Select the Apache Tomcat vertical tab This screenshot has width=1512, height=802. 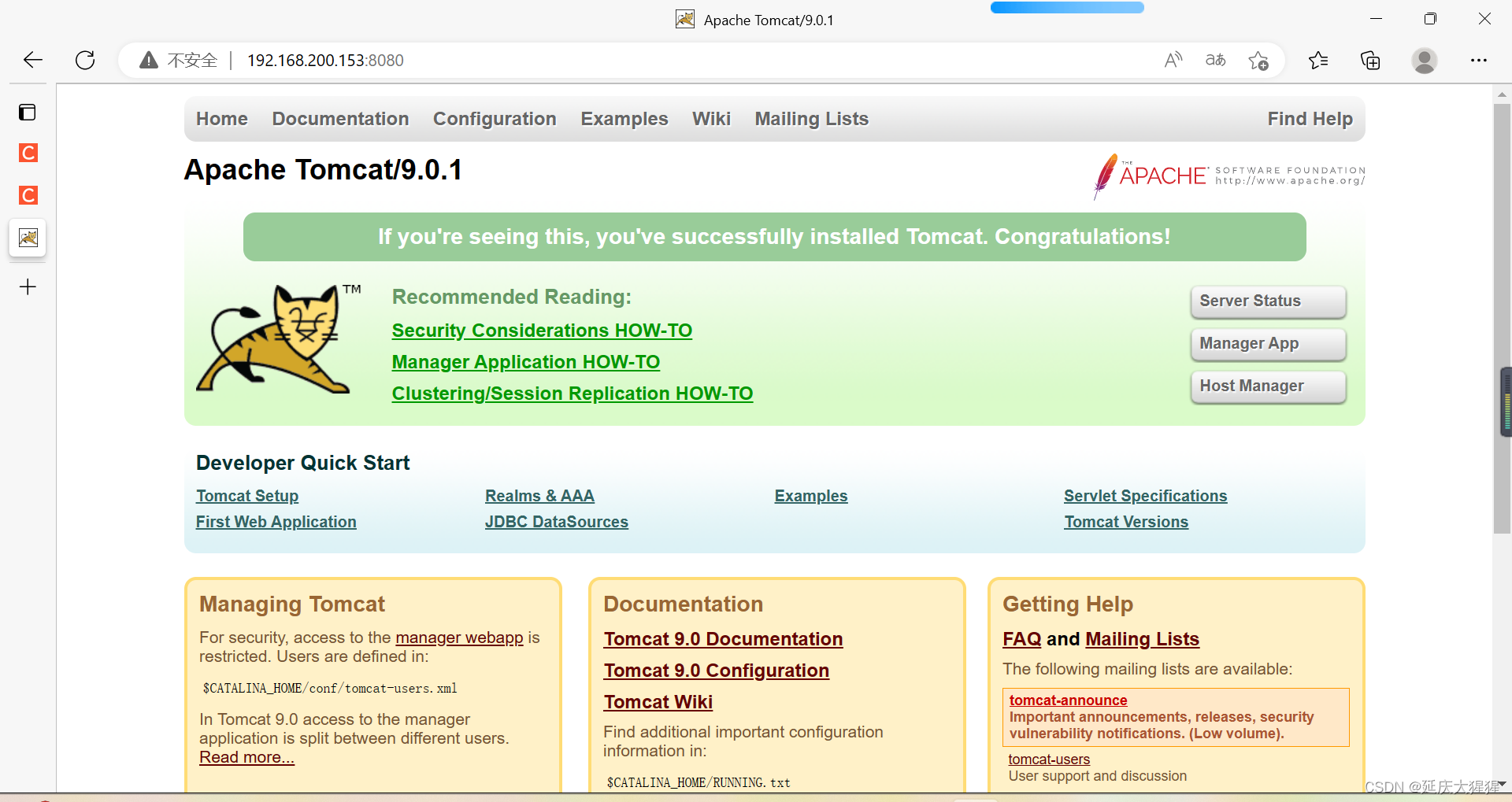28,237
